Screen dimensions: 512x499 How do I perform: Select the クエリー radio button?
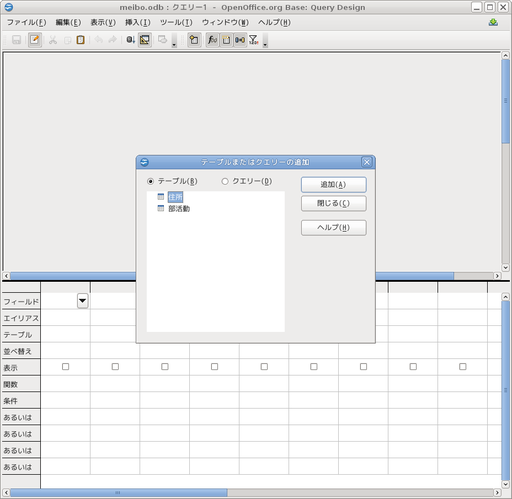(225, 181)
